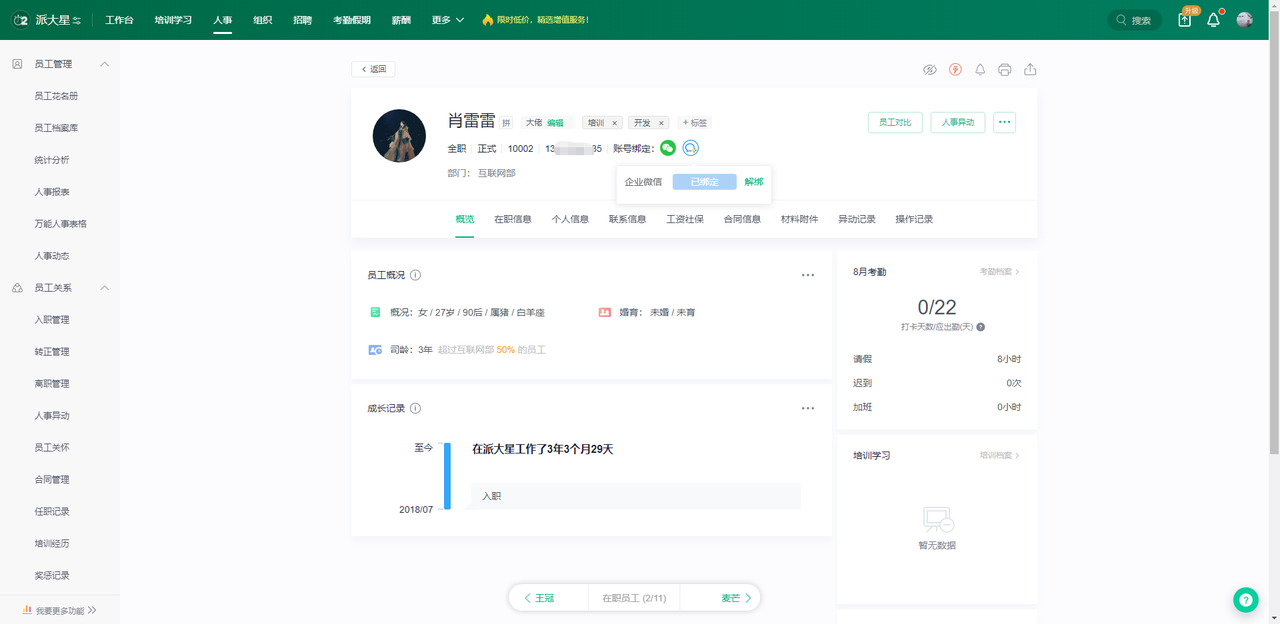The height and width of the screenshot is (624, 1280).
Task: Switch to the 合同信息 tab
Action: (742, 219)
